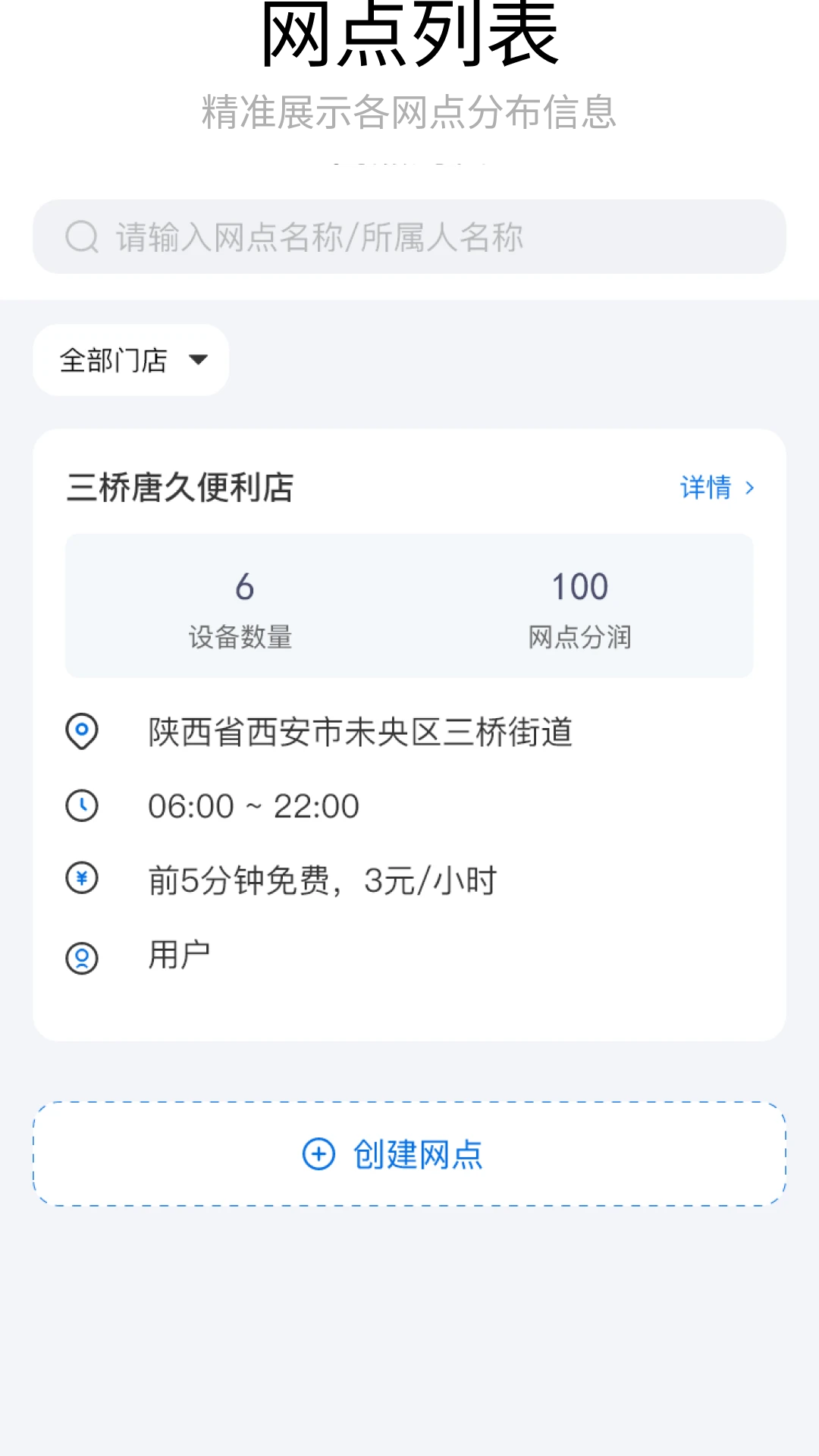The image size is (819, 1456).
Task: Tap the chevron next to 详情
Action: 750,488
